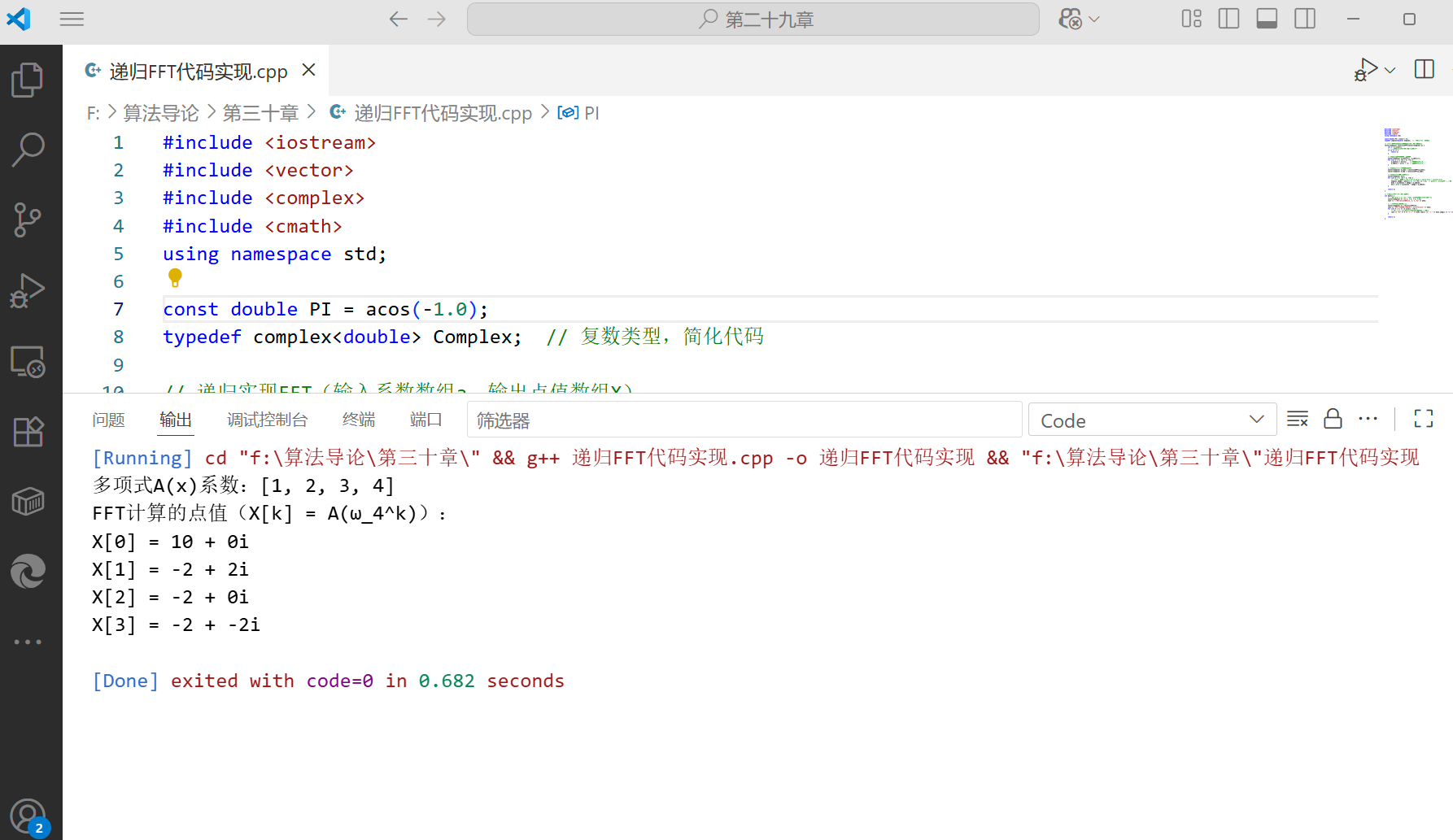This screenshot has width=1453, height=840.
Task: Open the Code output channel dropdown
Action: 1152,420
